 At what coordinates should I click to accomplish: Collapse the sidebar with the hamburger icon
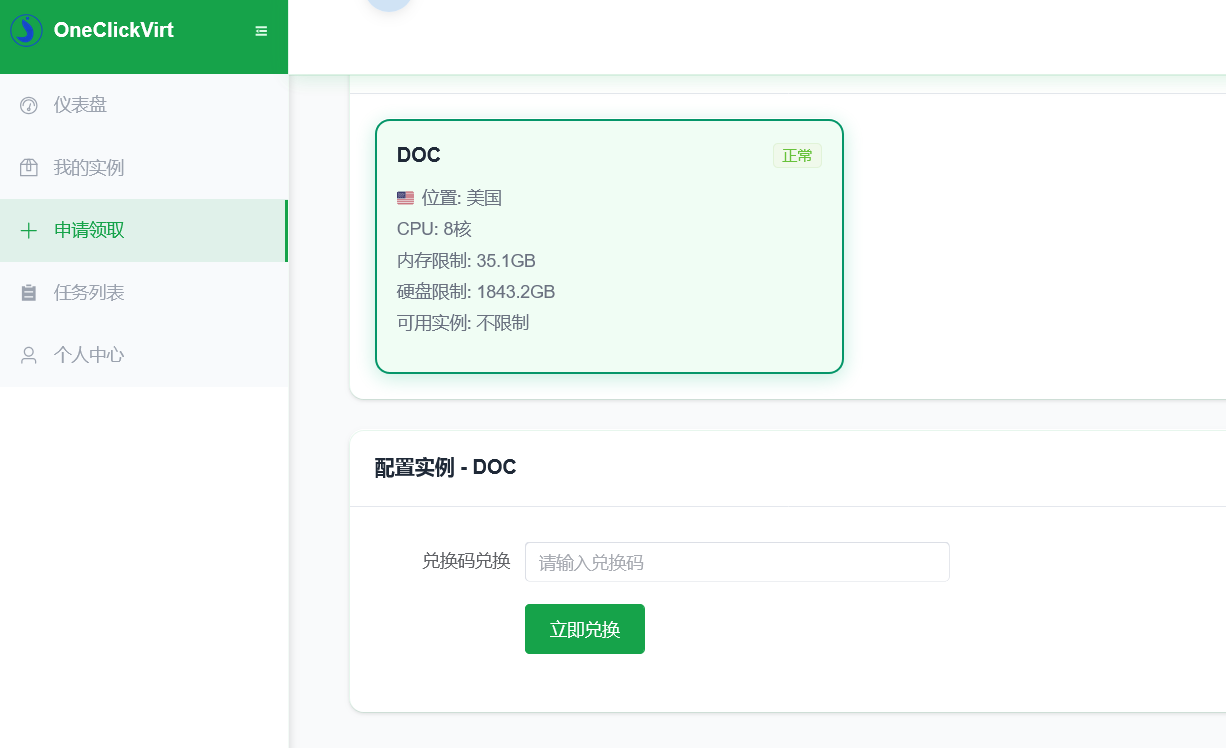click(261, 31)
